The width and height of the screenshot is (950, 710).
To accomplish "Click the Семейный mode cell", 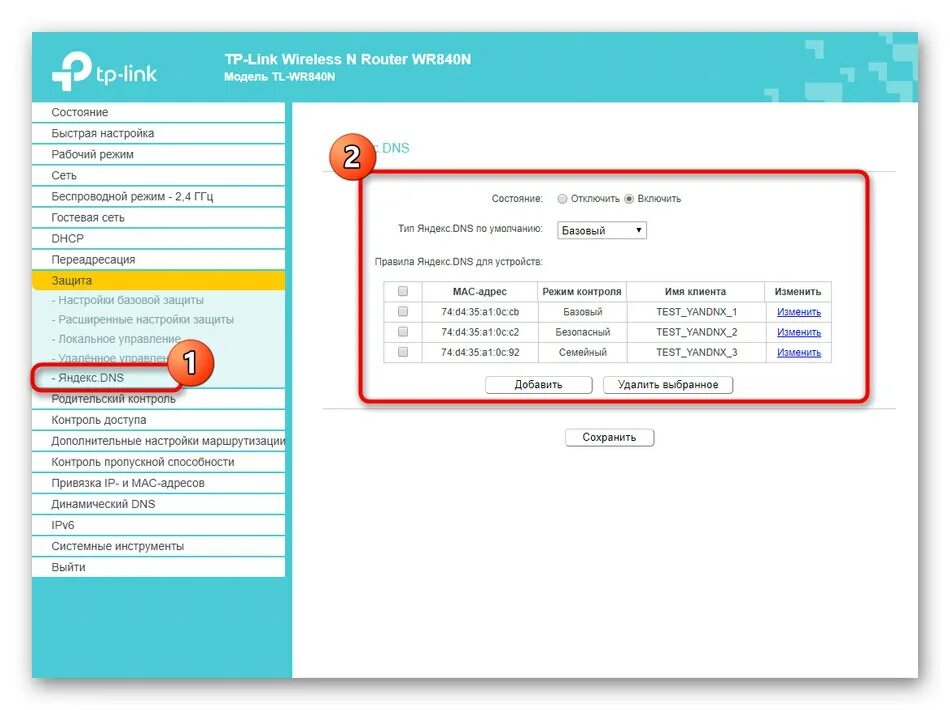I will tap(582, 353).
